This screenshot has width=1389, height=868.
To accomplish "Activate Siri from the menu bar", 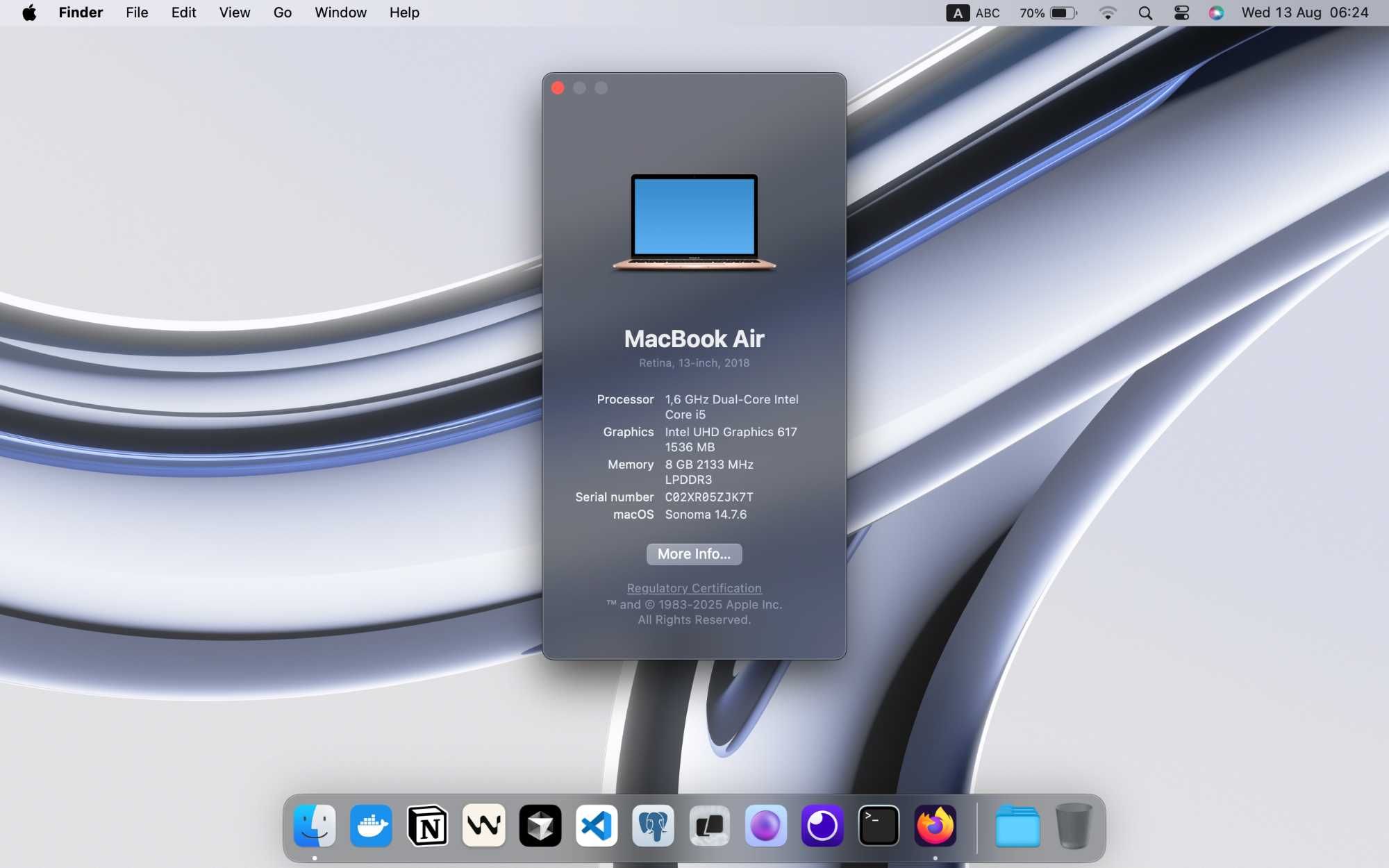I will point(1216,12).
